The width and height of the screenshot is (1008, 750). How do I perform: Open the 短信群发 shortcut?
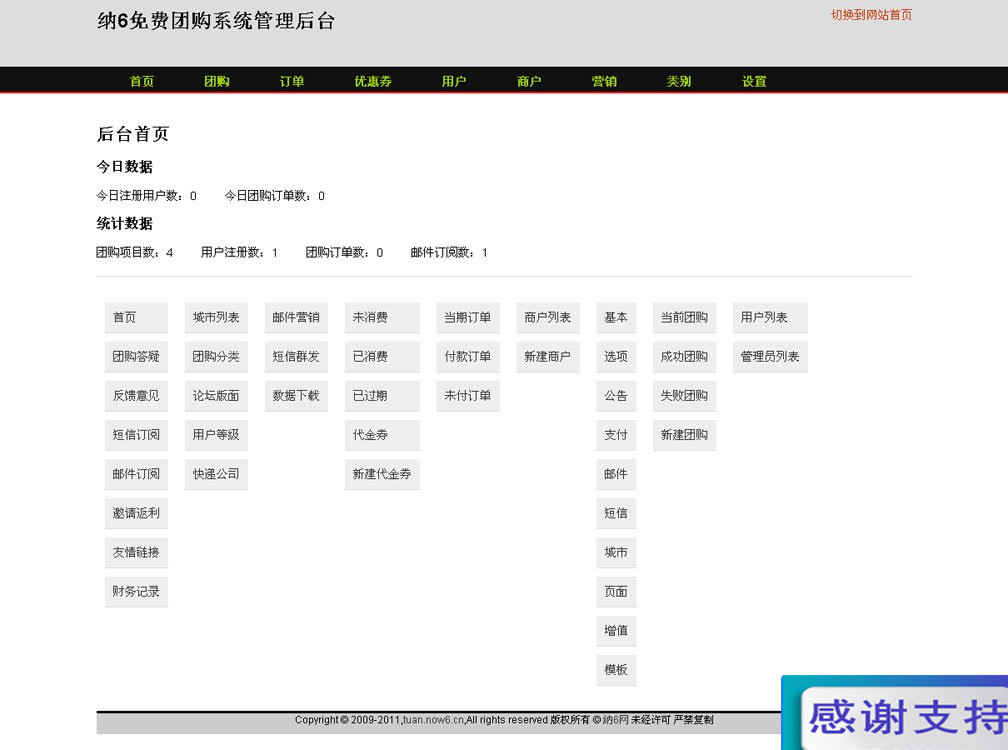pos(296,357)
